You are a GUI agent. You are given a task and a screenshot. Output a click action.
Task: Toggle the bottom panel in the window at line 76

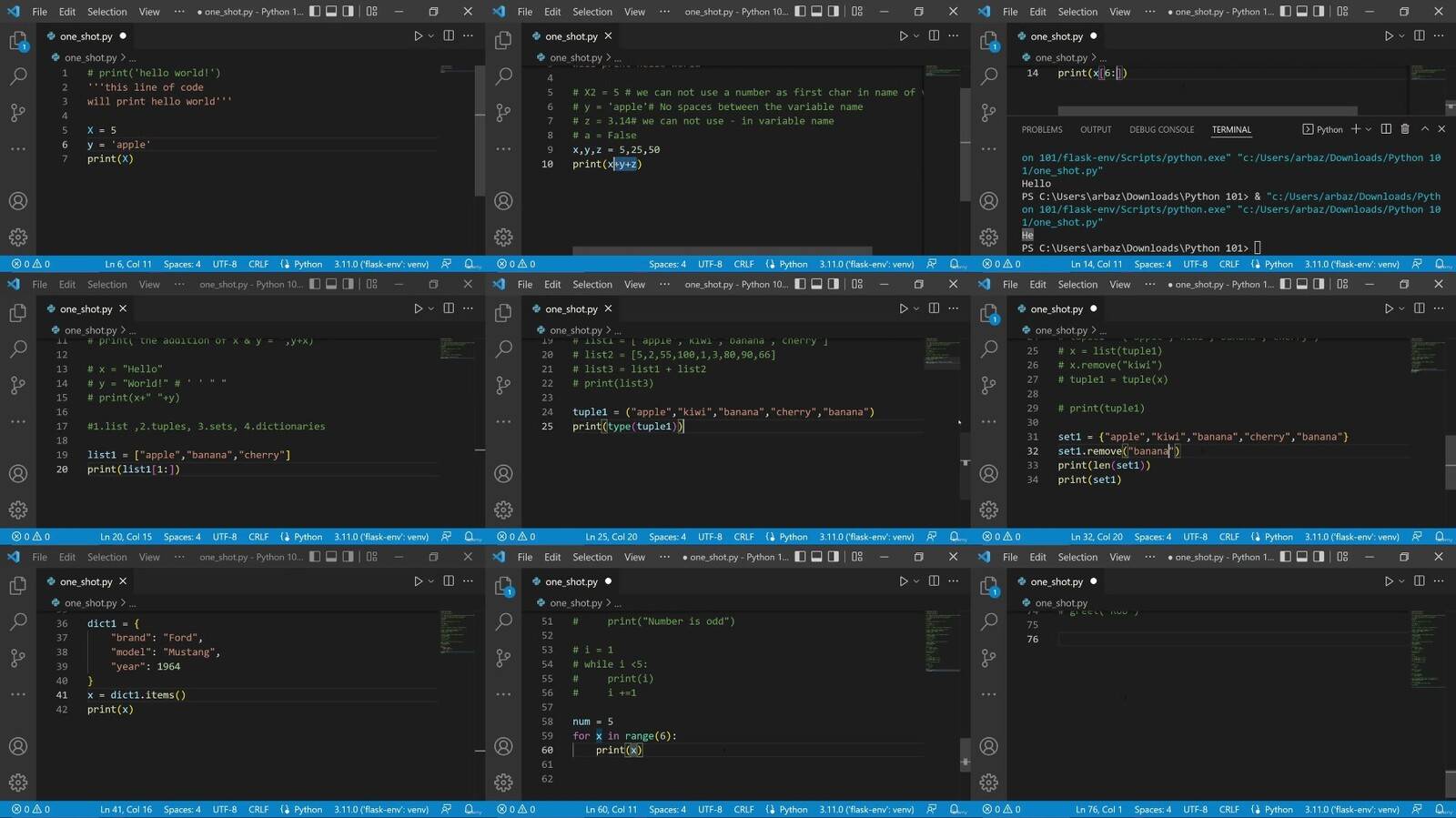point(1302,557)
